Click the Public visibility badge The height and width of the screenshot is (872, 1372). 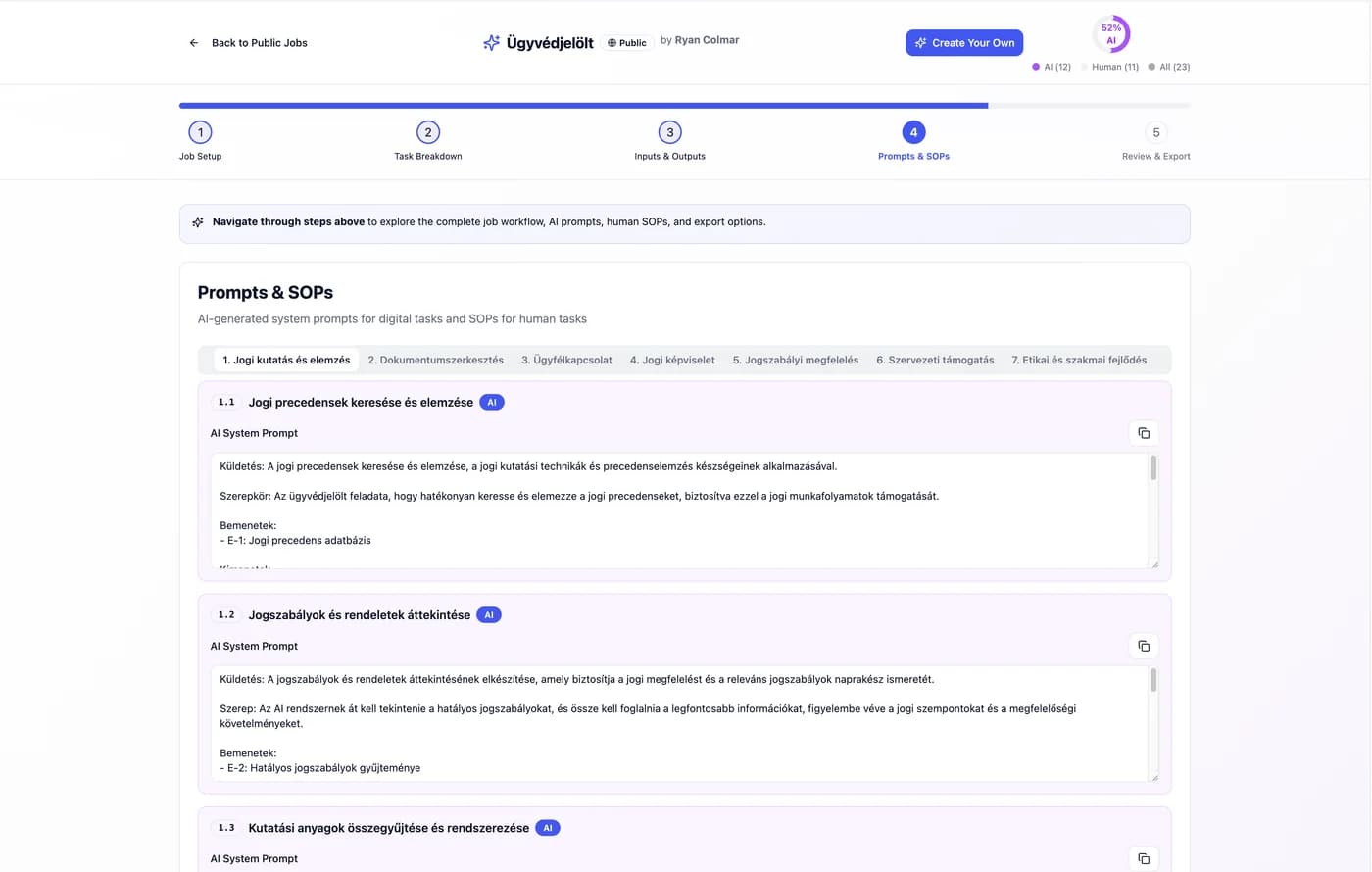627,43
